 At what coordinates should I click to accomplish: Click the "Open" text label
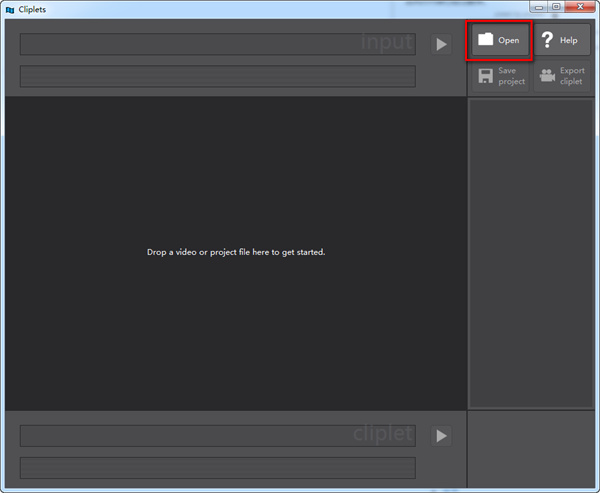[509, 41]
